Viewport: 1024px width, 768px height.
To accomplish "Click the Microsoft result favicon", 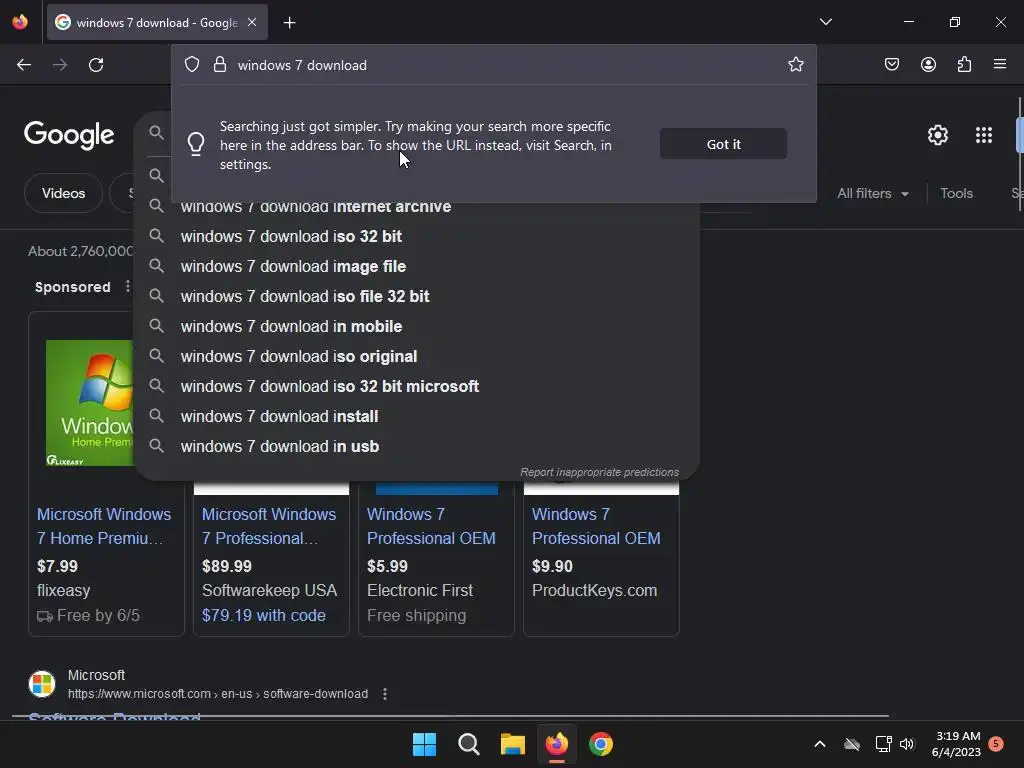I will click(x=42, y=684).
